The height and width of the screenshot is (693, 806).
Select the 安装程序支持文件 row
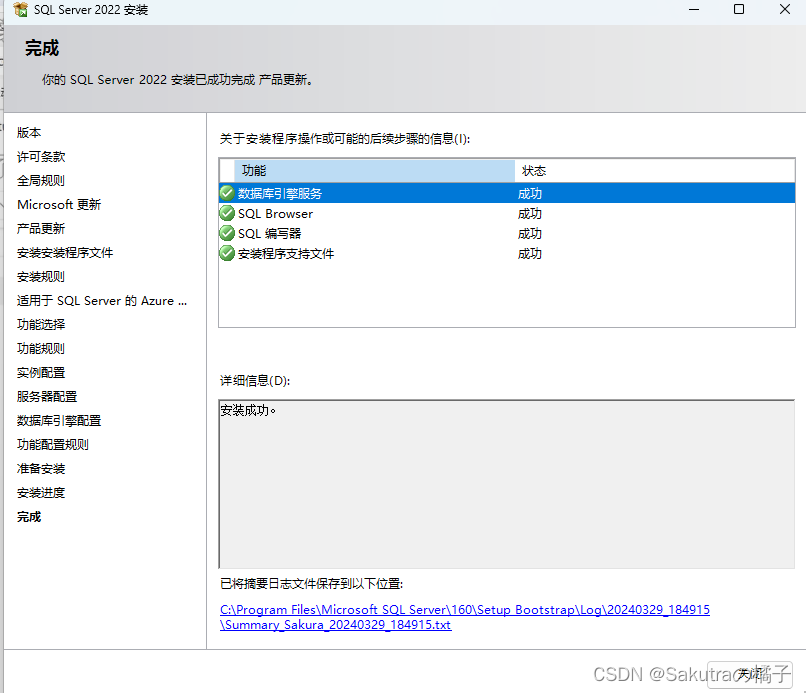tap(507, 253)
